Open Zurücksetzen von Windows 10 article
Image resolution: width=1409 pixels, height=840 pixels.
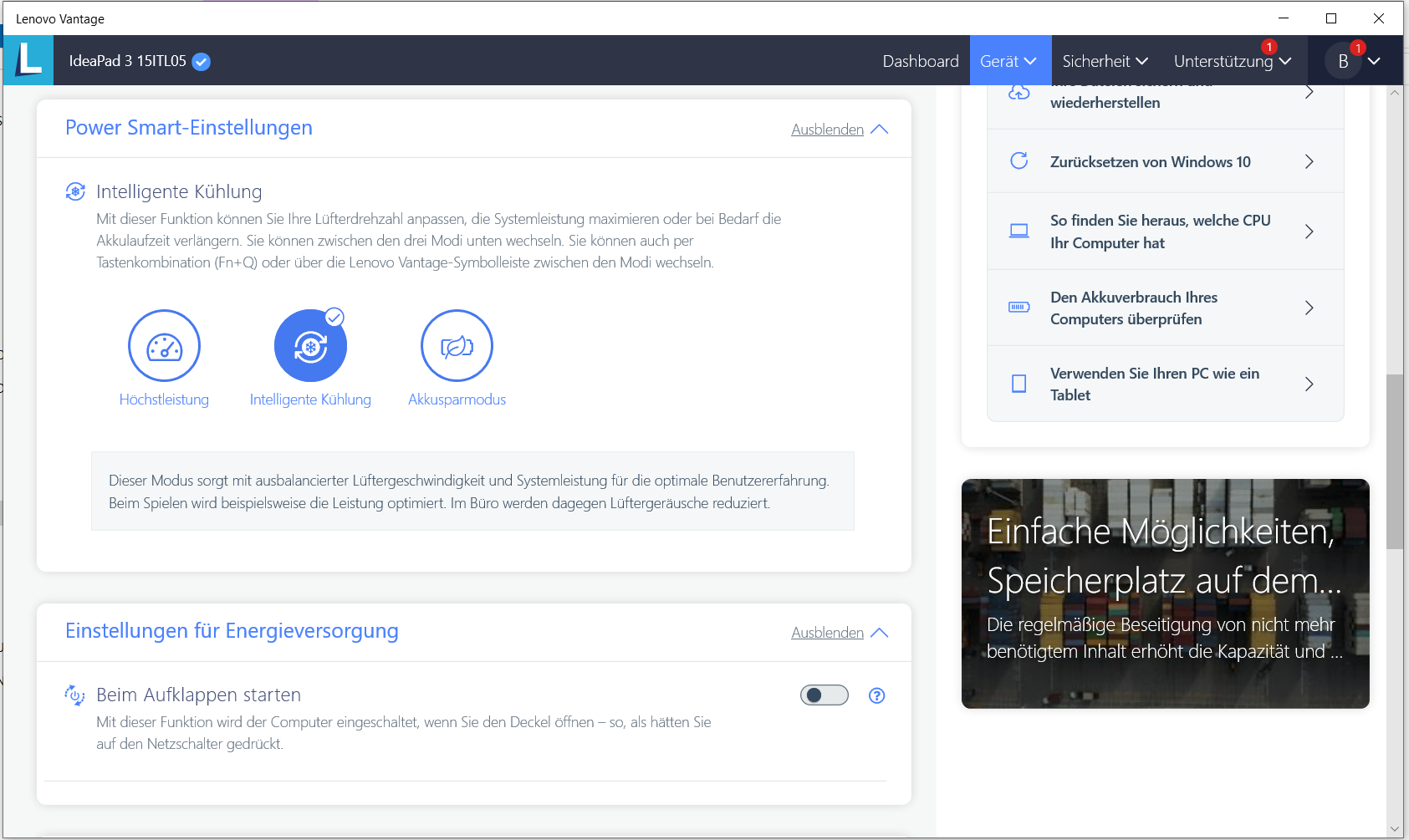(1166, 161)
